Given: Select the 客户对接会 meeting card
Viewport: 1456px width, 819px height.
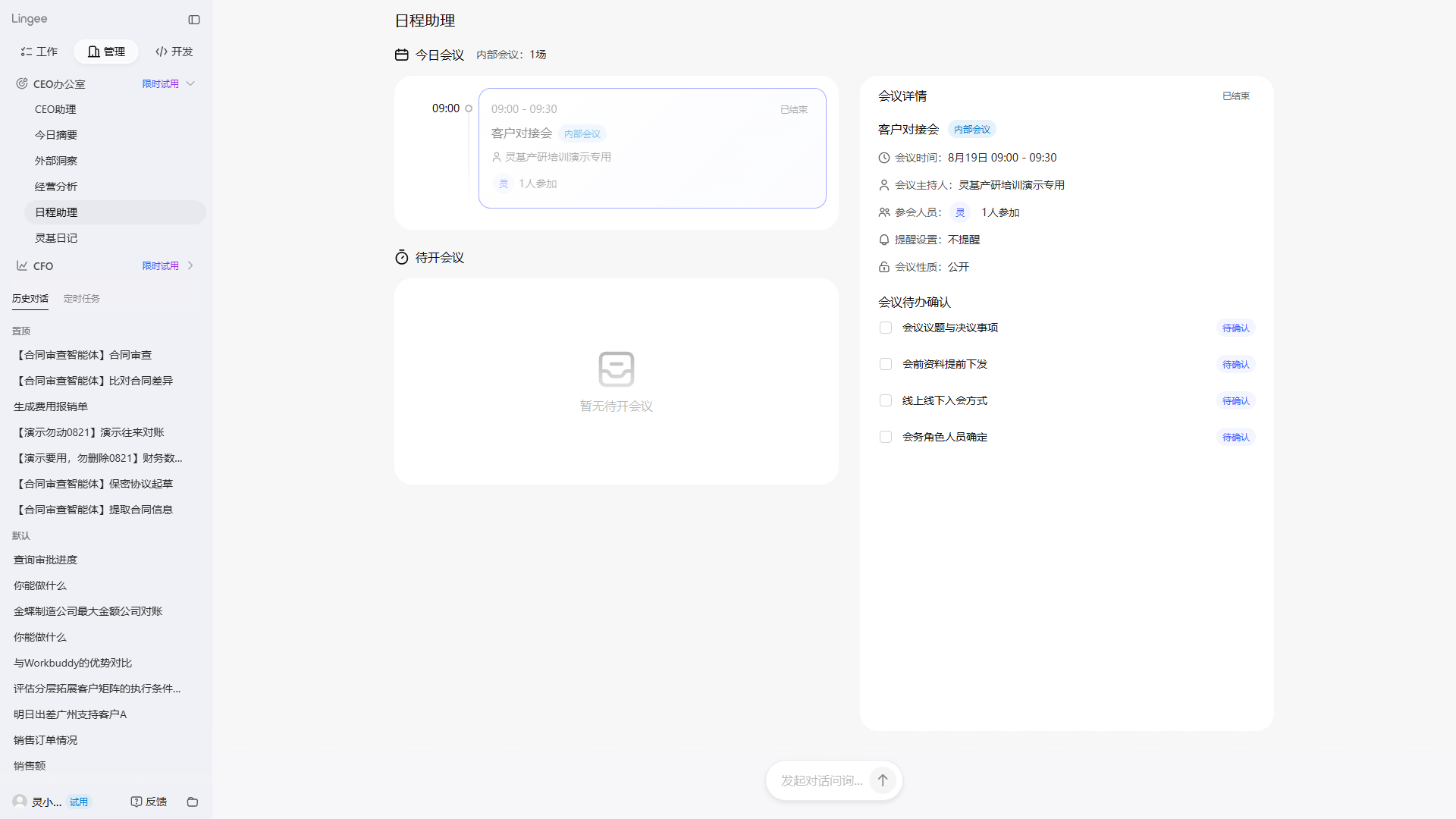Looking at the screenshot, I should (652, 148).
